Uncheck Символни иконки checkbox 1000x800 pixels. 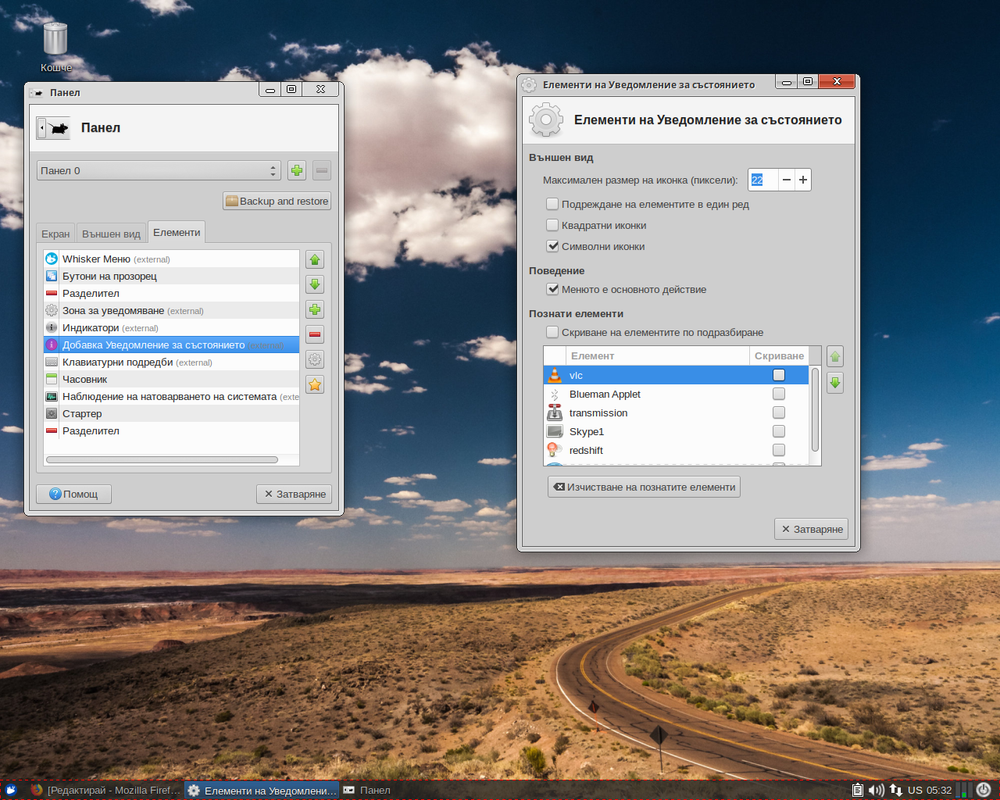click(552, 246)
